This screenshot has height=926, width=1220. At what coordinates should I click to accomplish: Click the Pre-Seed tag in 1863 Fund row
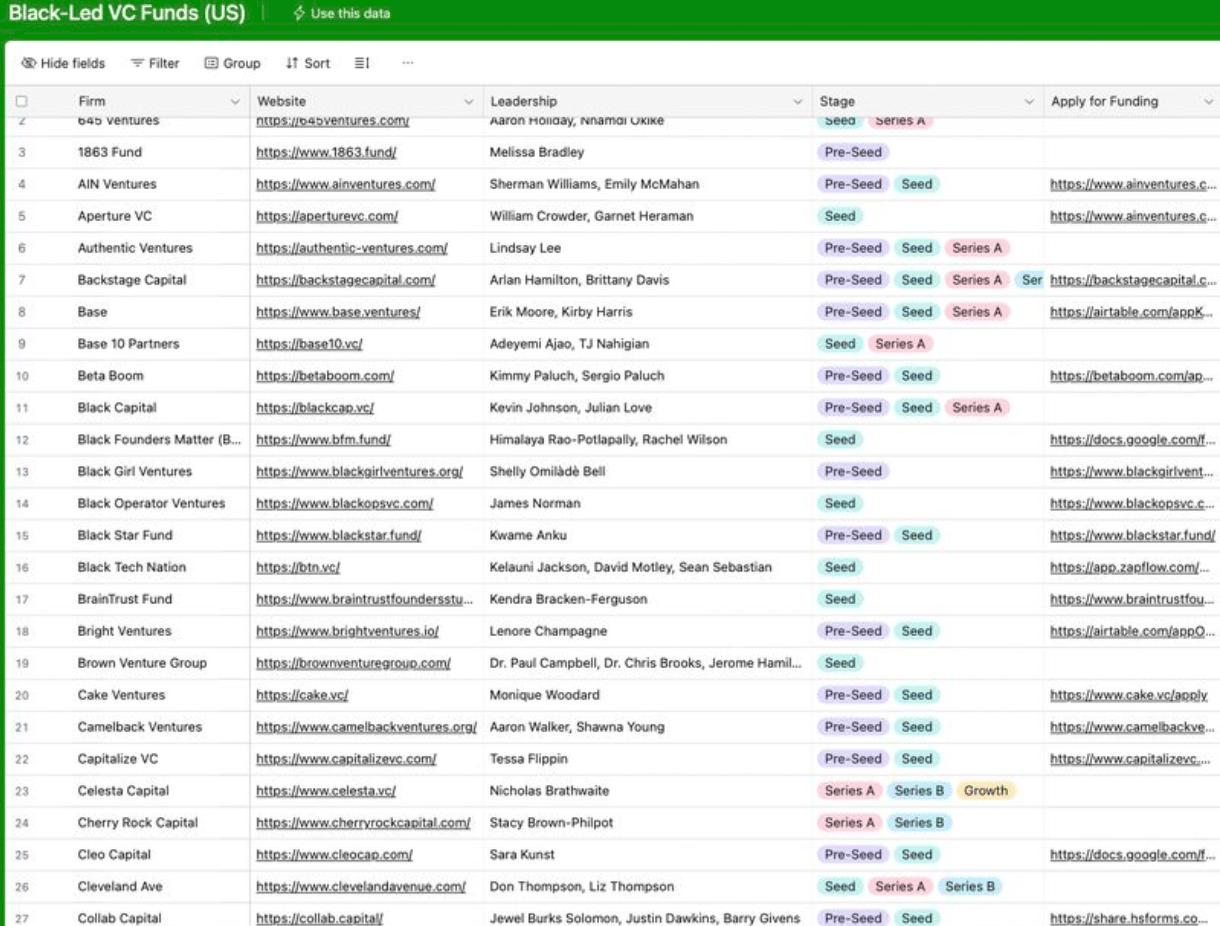[853, 152]
